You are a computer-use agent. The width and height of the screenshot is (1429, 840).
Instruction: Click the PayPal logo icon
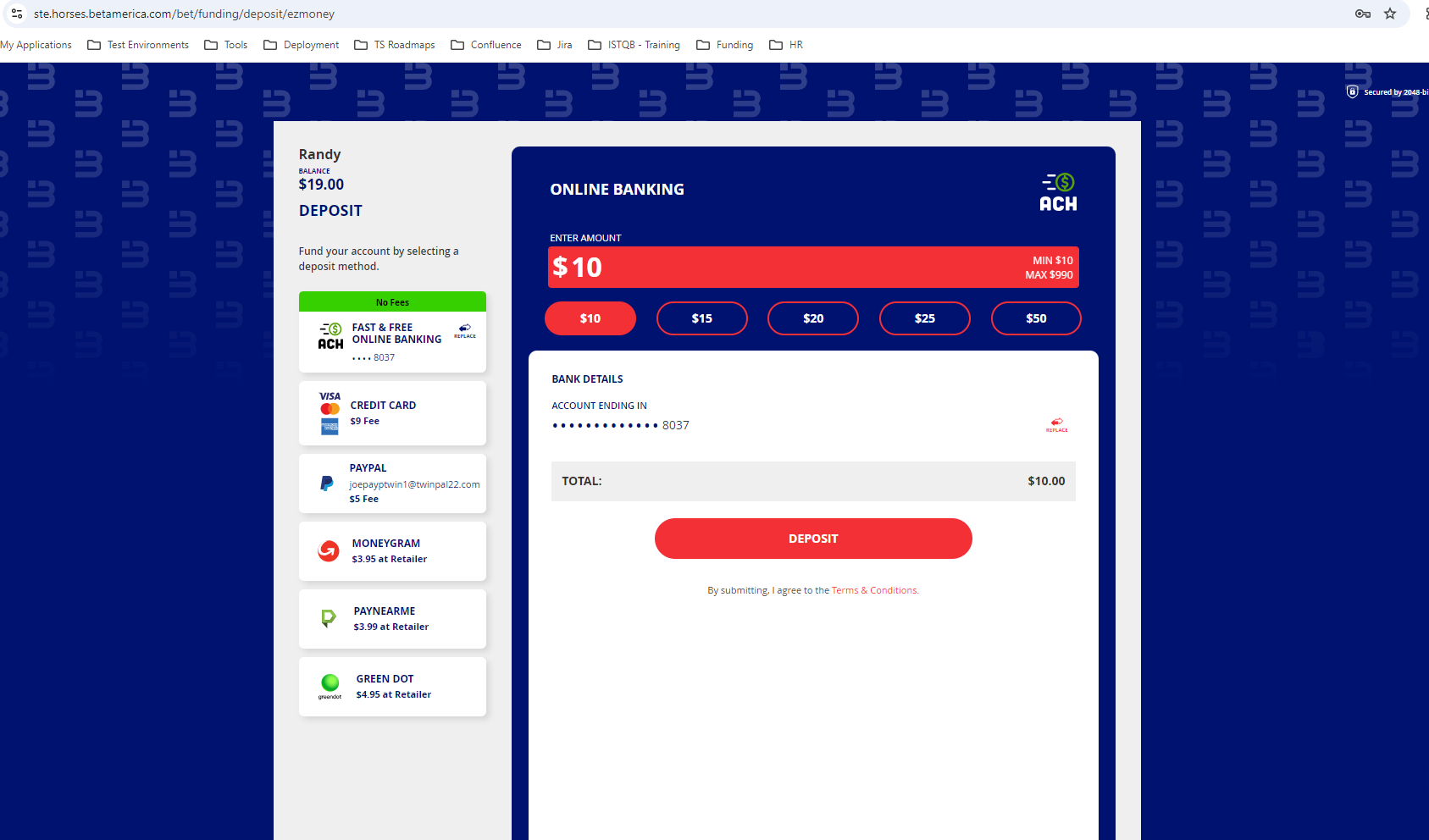click(327, 484)
